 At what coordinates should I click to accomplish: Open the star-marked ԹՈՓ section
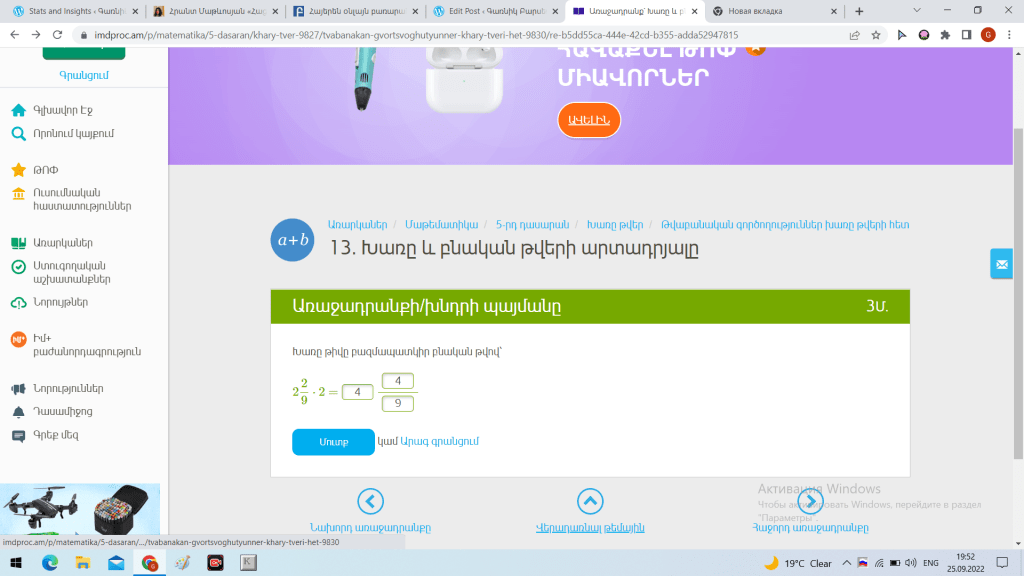click(18, 170)
